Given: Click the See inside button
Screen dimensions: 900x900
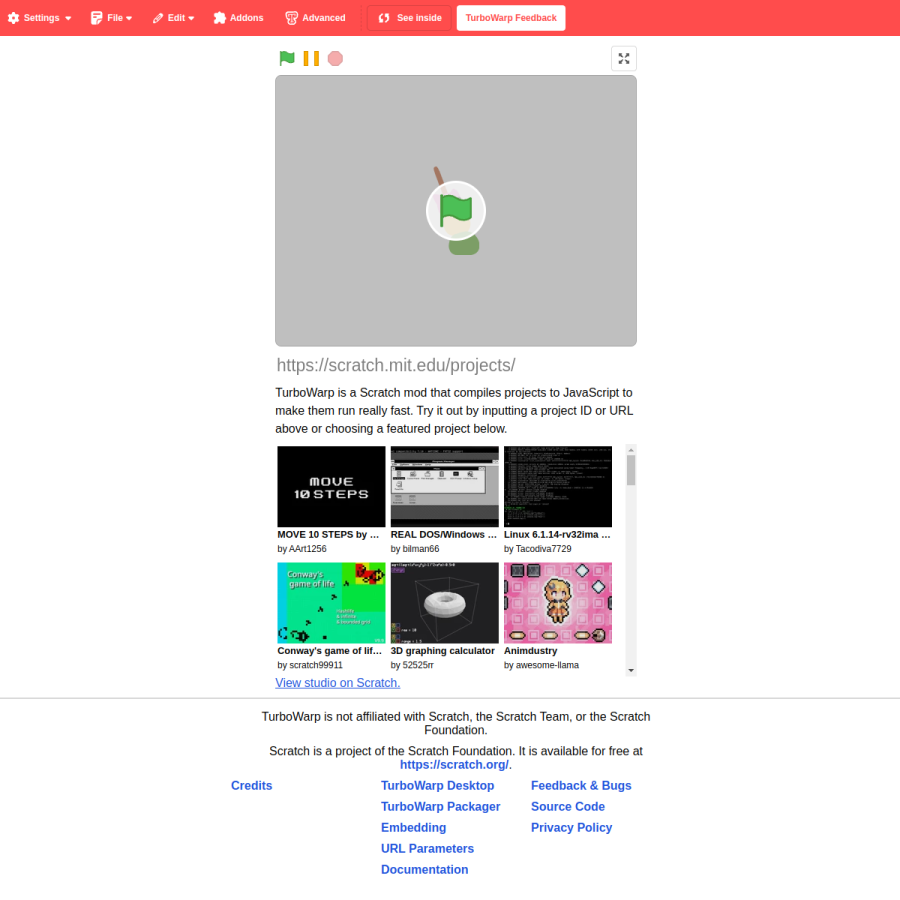Looking at the screenshot, I should click(409, 18).
